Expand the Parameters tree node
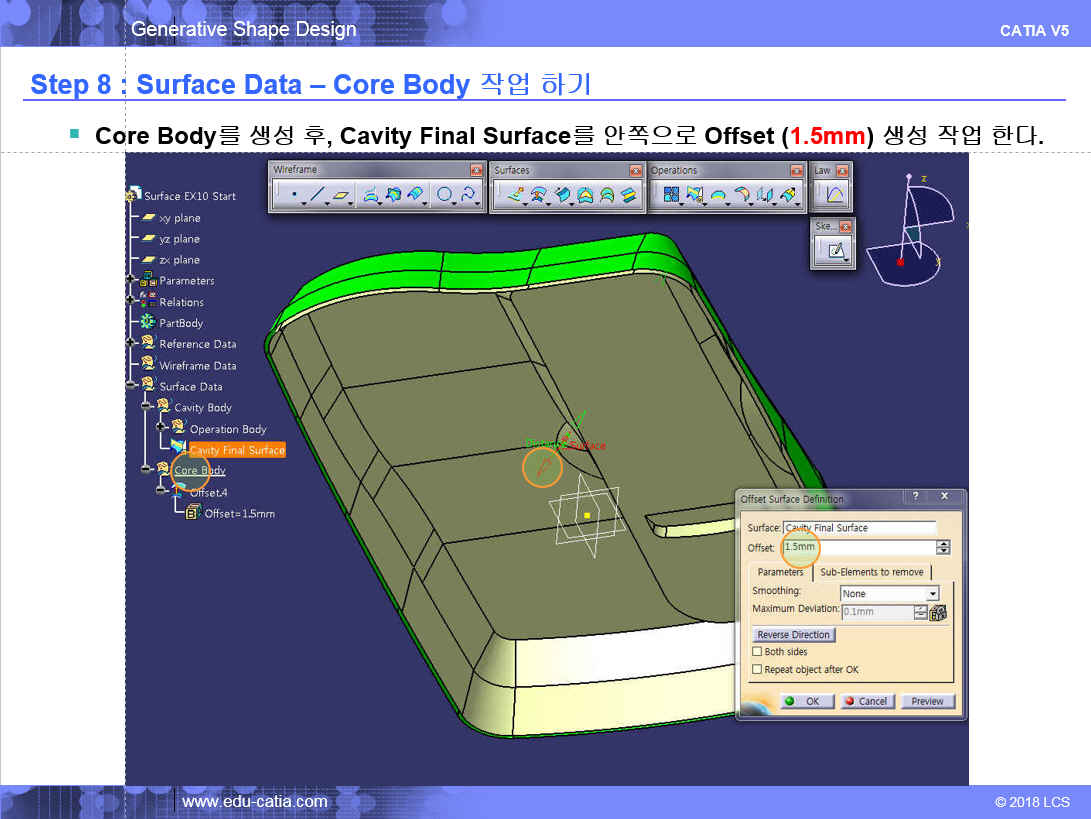Image resolution: width=1091 pixels, height=819 pixels. (x=131, y=281)
